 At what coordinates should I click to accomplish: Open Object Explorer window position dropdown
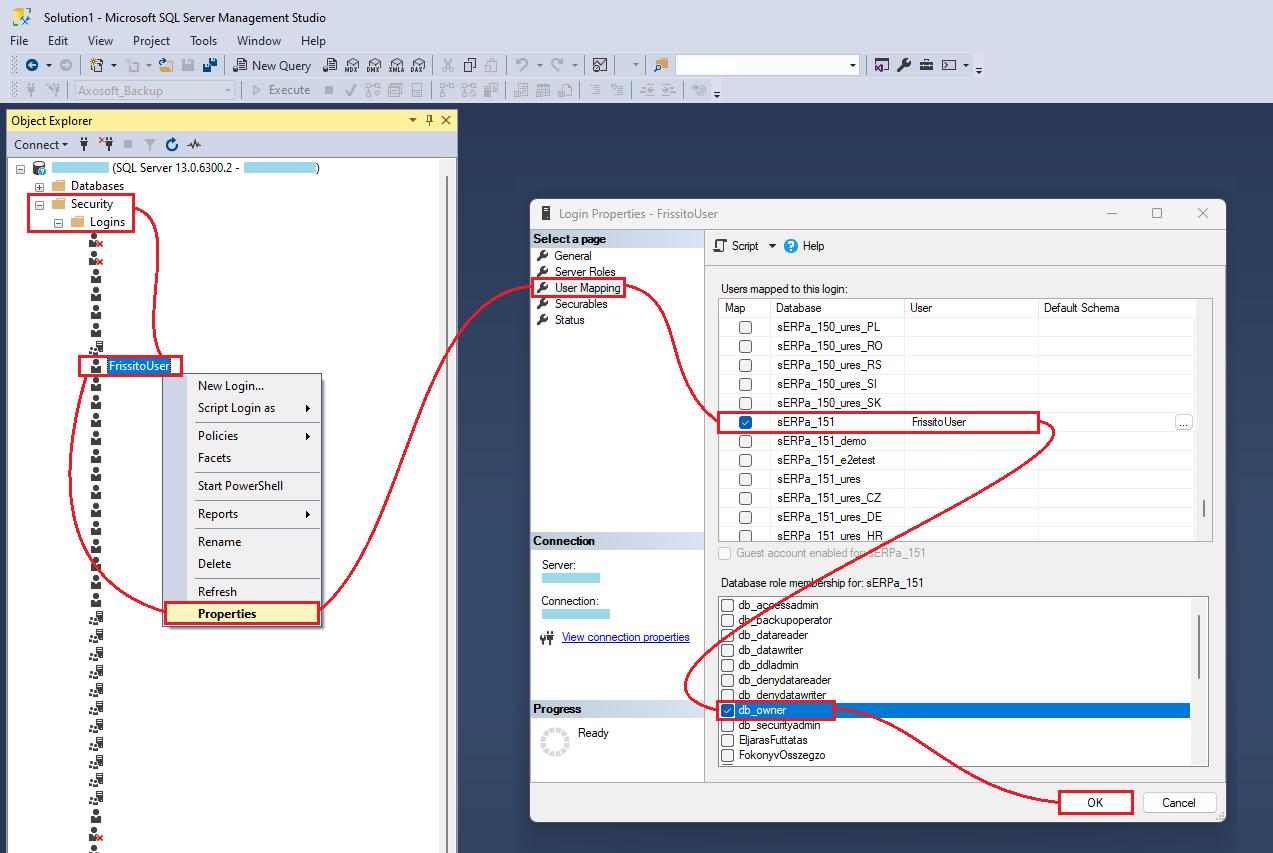[x=413, y=120]
